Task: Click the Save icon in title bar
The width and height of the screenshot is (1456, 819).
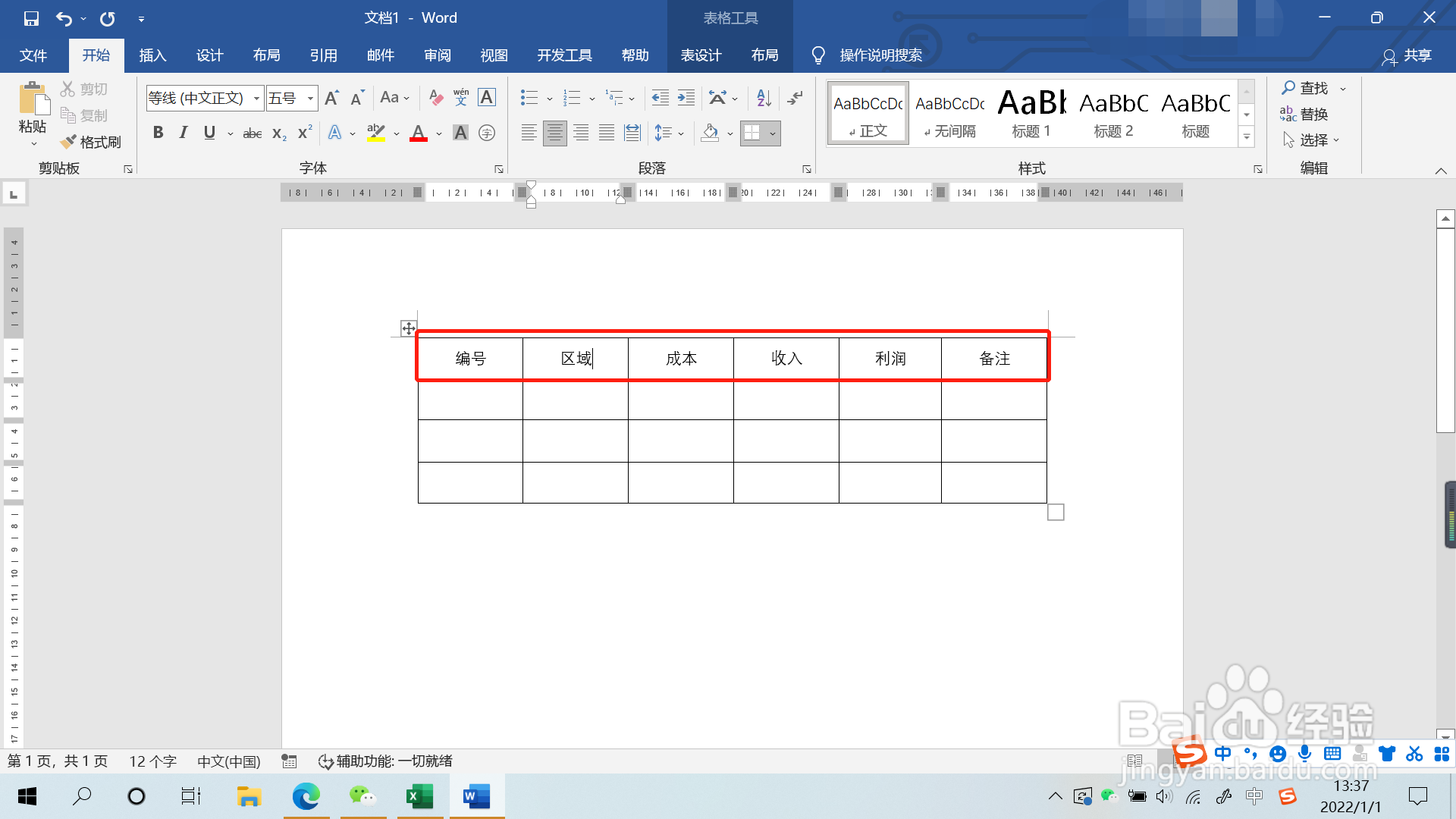Action: coord(31,18)
